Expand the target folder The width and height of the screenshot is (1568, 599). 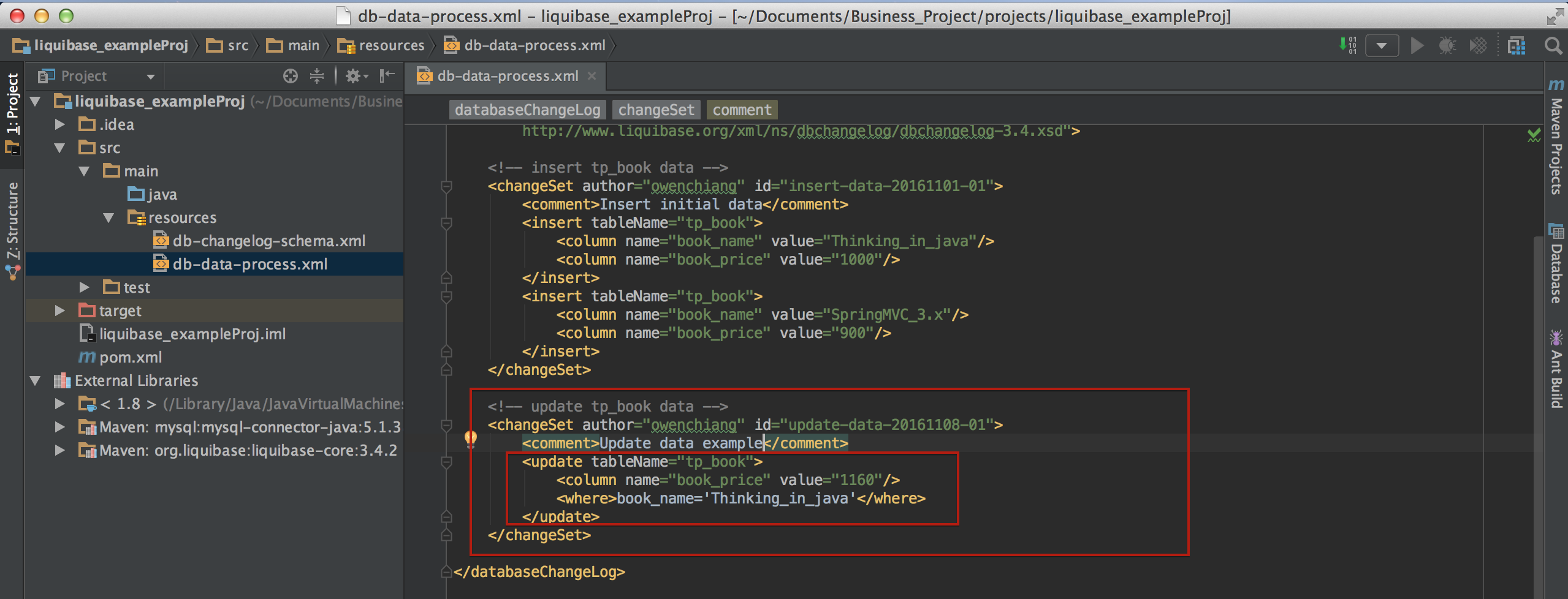click(x=60, y=311)
